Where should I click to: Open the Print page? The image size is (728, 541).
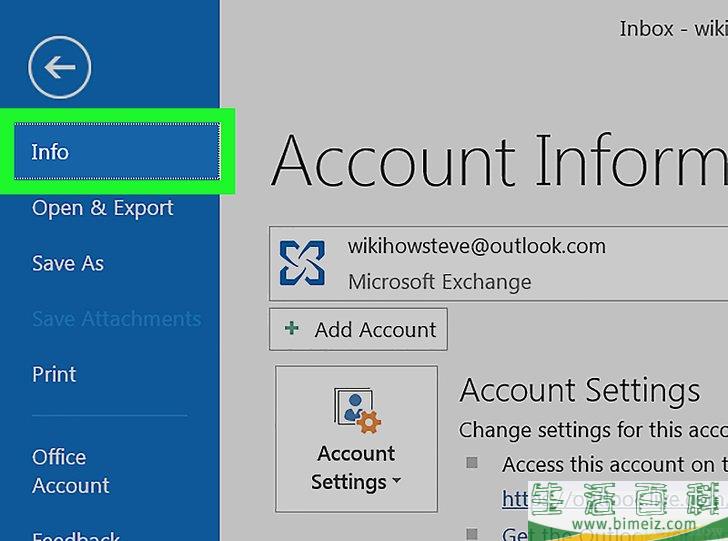coord(54,374)
